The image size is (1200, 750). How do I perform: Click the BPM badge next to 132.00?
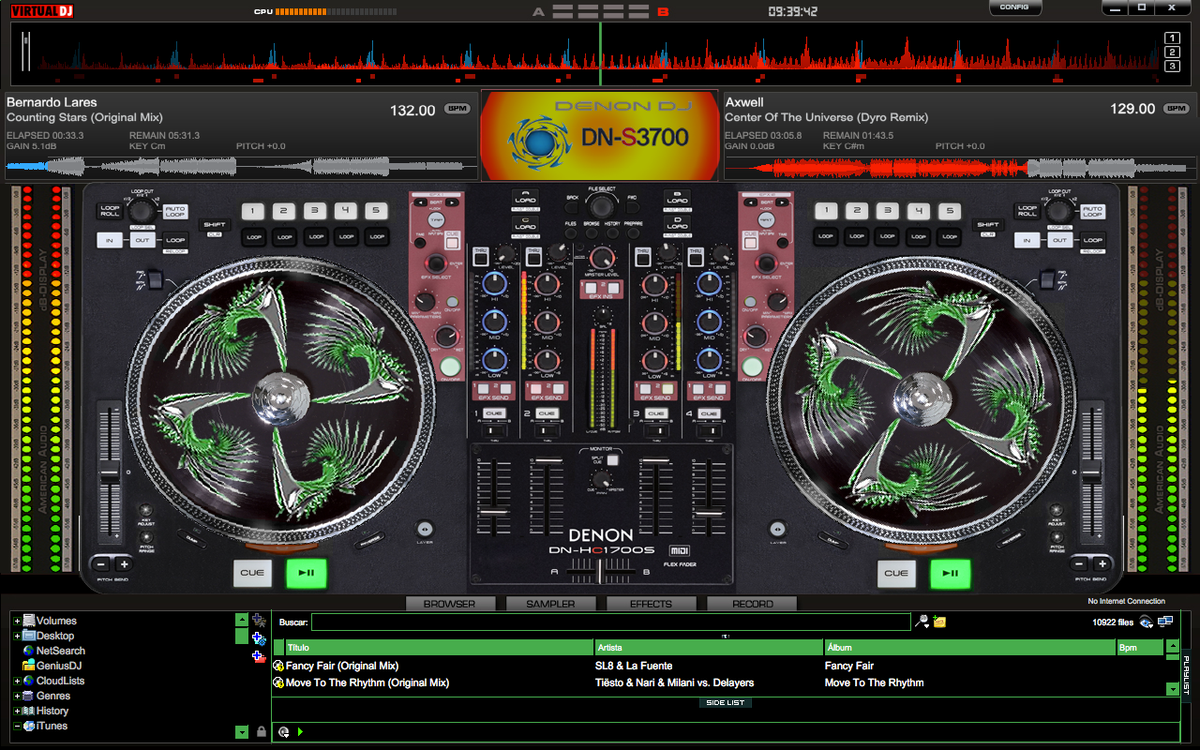[457, 110]
